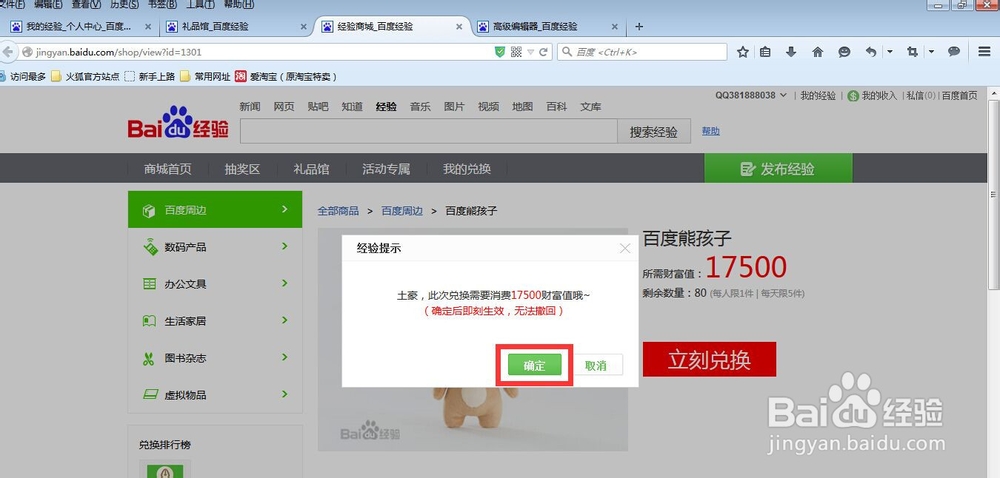Switch to the 高级编辑器_百度经验 tab
This screenshot has width=1000, height=478.
pos(548,27)
